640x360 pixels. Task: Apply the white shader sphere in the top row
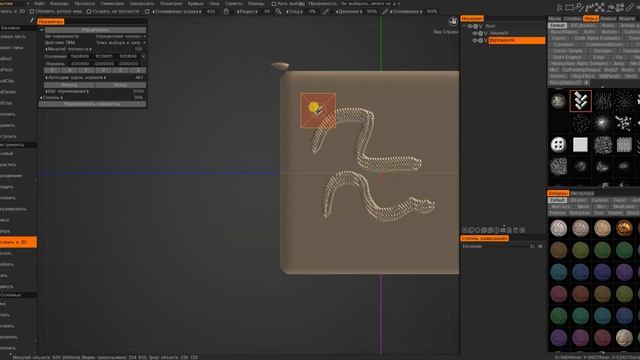(x=558, y=228)
